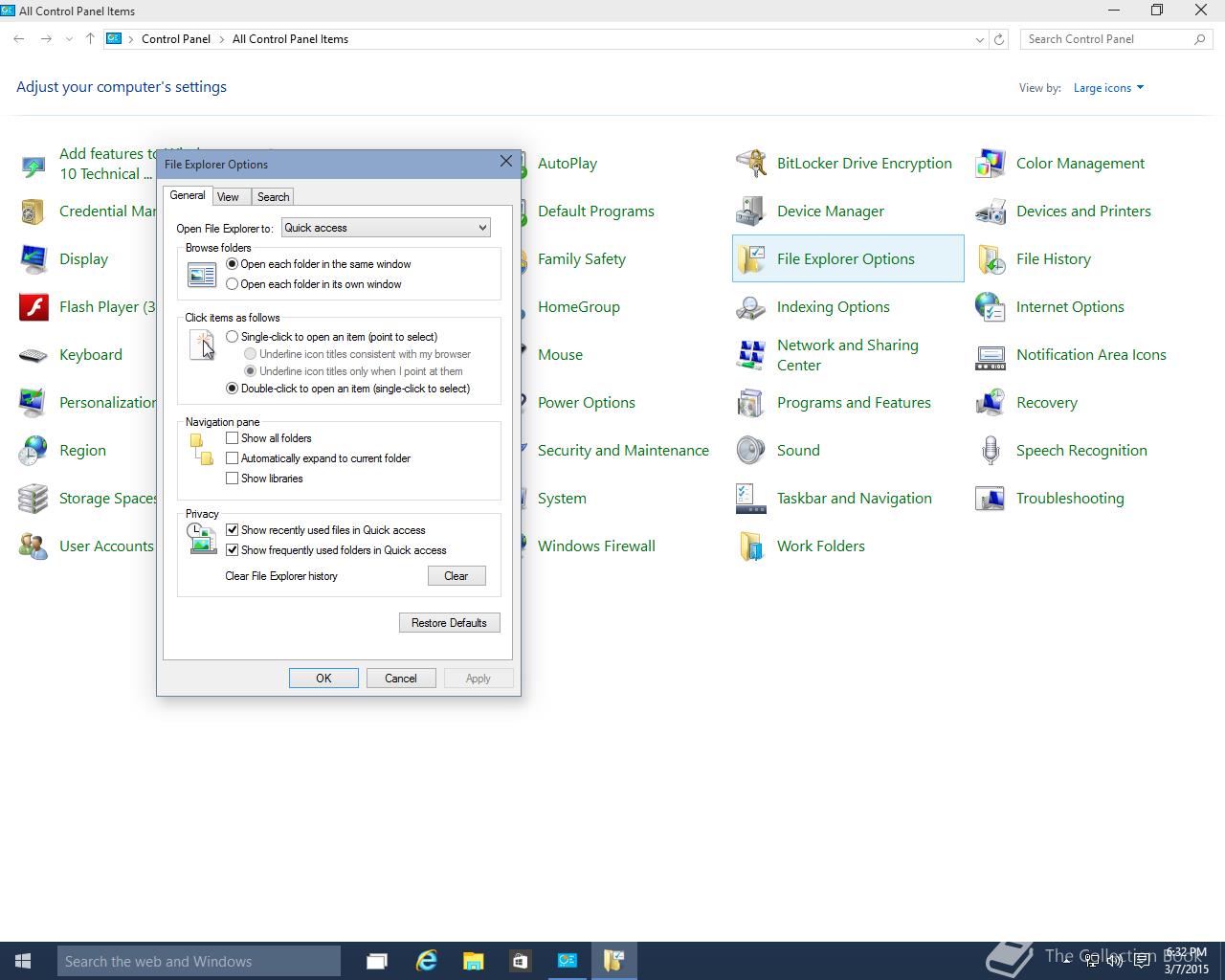Open the Windows Start button
Screen dimensions: 1225x980
click(24, 961)
